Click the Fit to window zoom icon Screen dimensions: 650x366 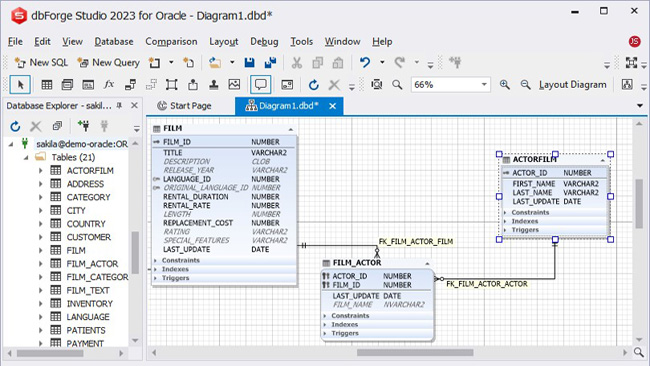pyautogui.click(x=376, y=85)
